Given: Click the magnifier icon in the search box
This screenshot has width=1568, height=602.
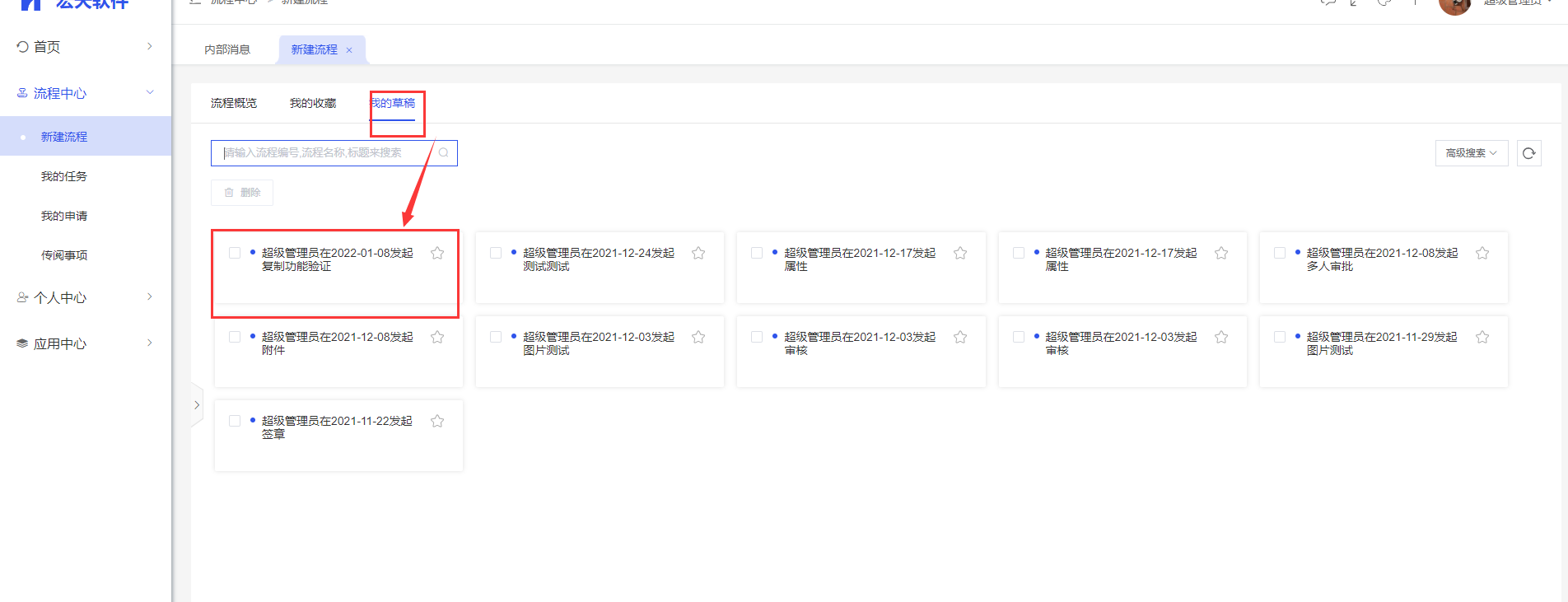Looking at the screenshot, I should point(443,152).
